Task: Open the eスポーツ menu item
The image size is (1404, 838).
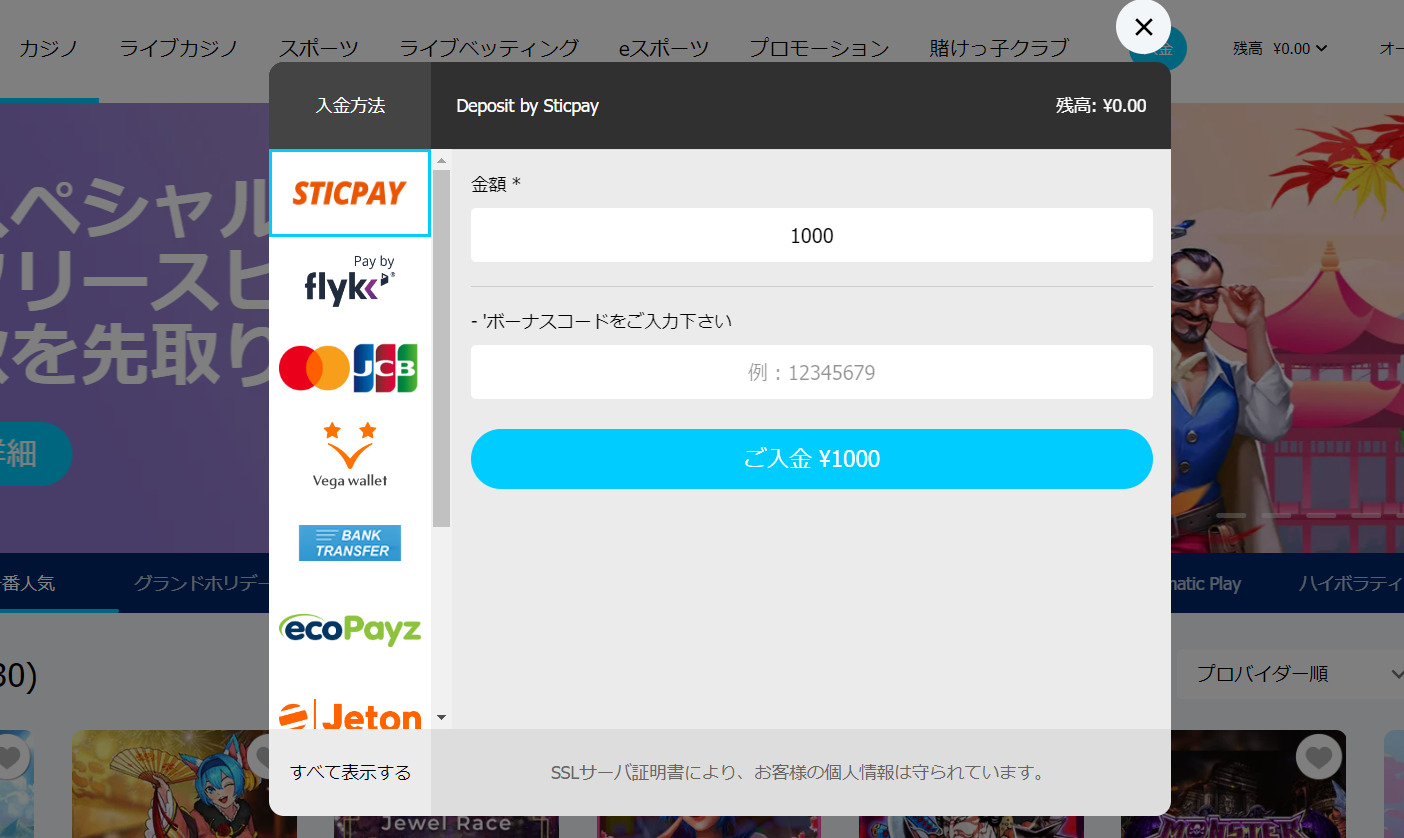Action: point(664,47)
